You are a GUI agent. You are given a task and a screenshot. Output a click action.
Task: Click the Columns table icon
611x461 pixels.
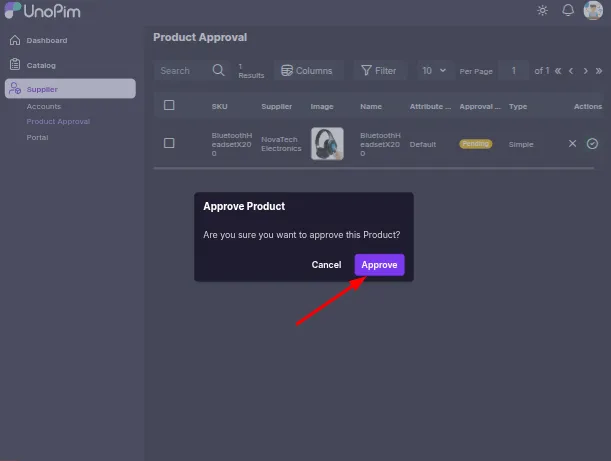click(287, 71)
